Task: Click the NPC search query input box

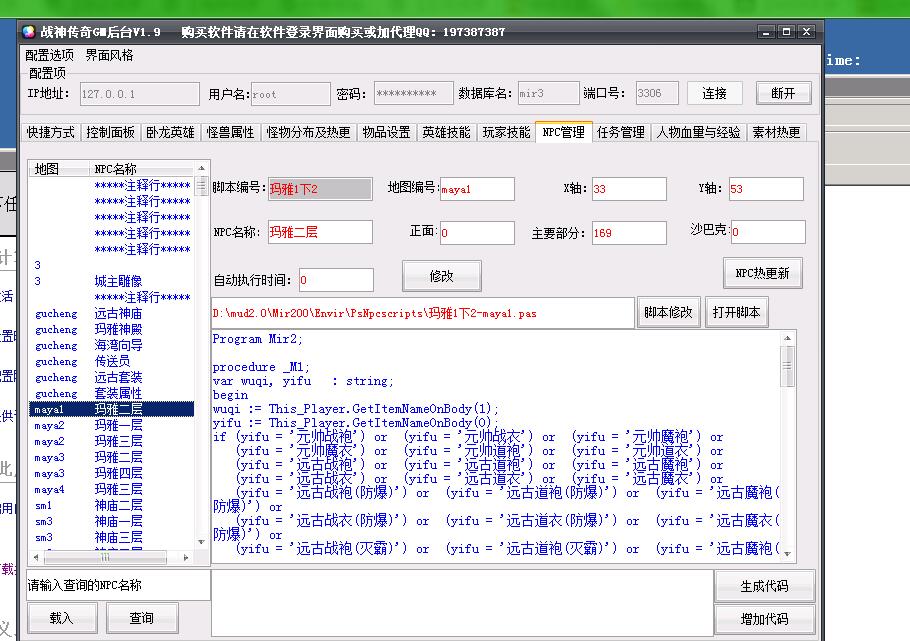Action: (118, 585)
